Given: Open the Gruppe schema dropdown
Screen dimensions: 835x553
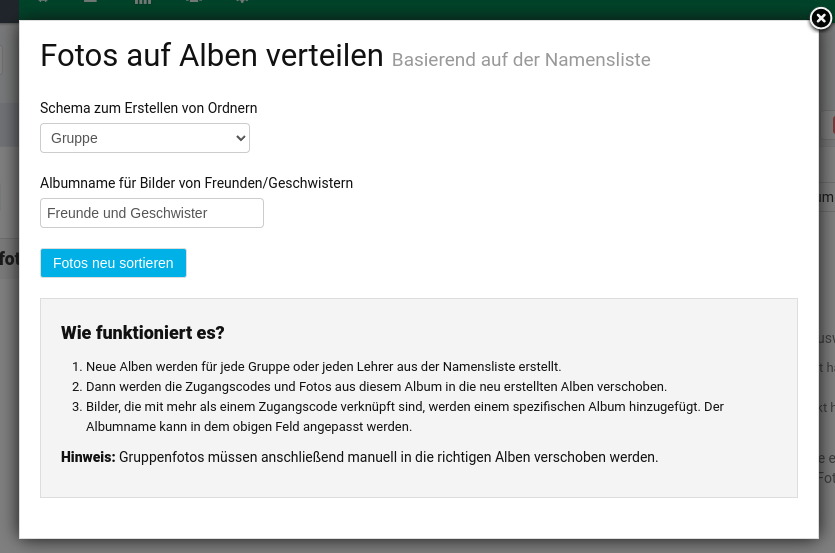Looking at the screenshot, I should [x=145, y=138].
